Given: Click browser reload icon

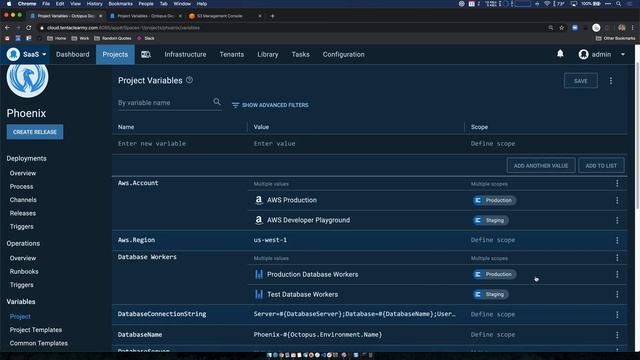Looking at the screenshot, I should point(29,28).
